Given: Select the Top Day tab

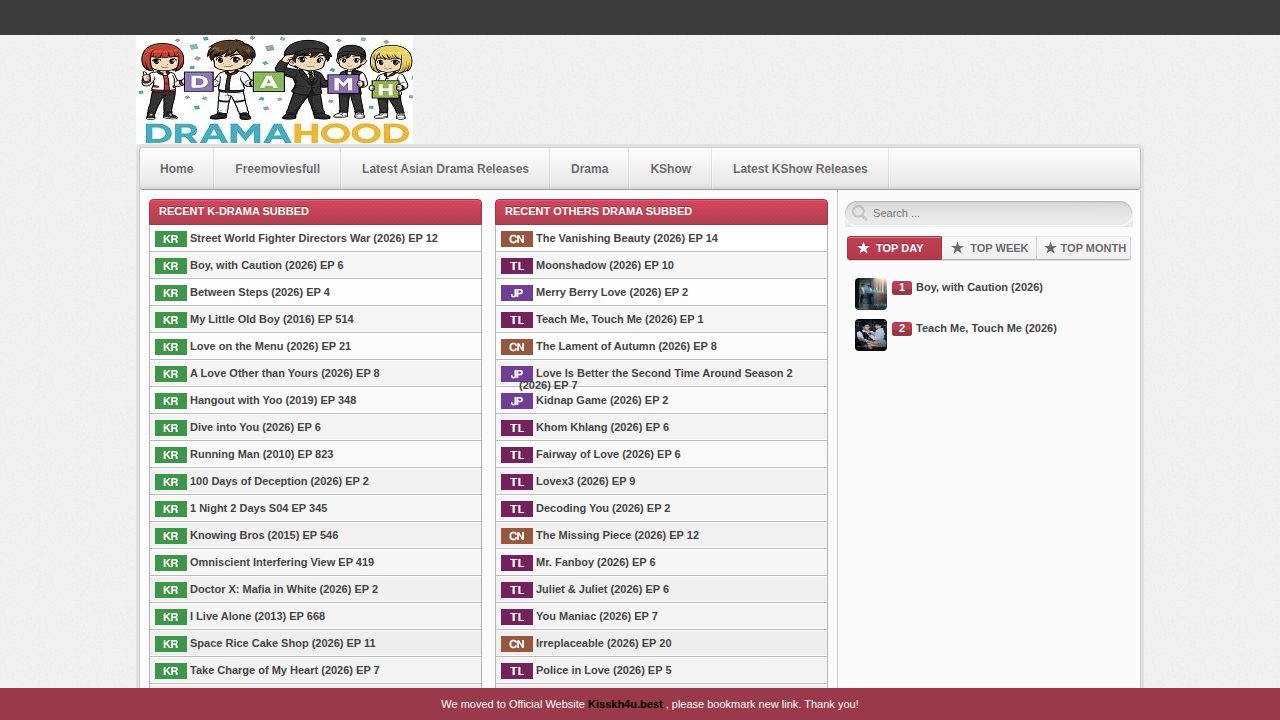Looking at the screenshot, I should [894, 248].
